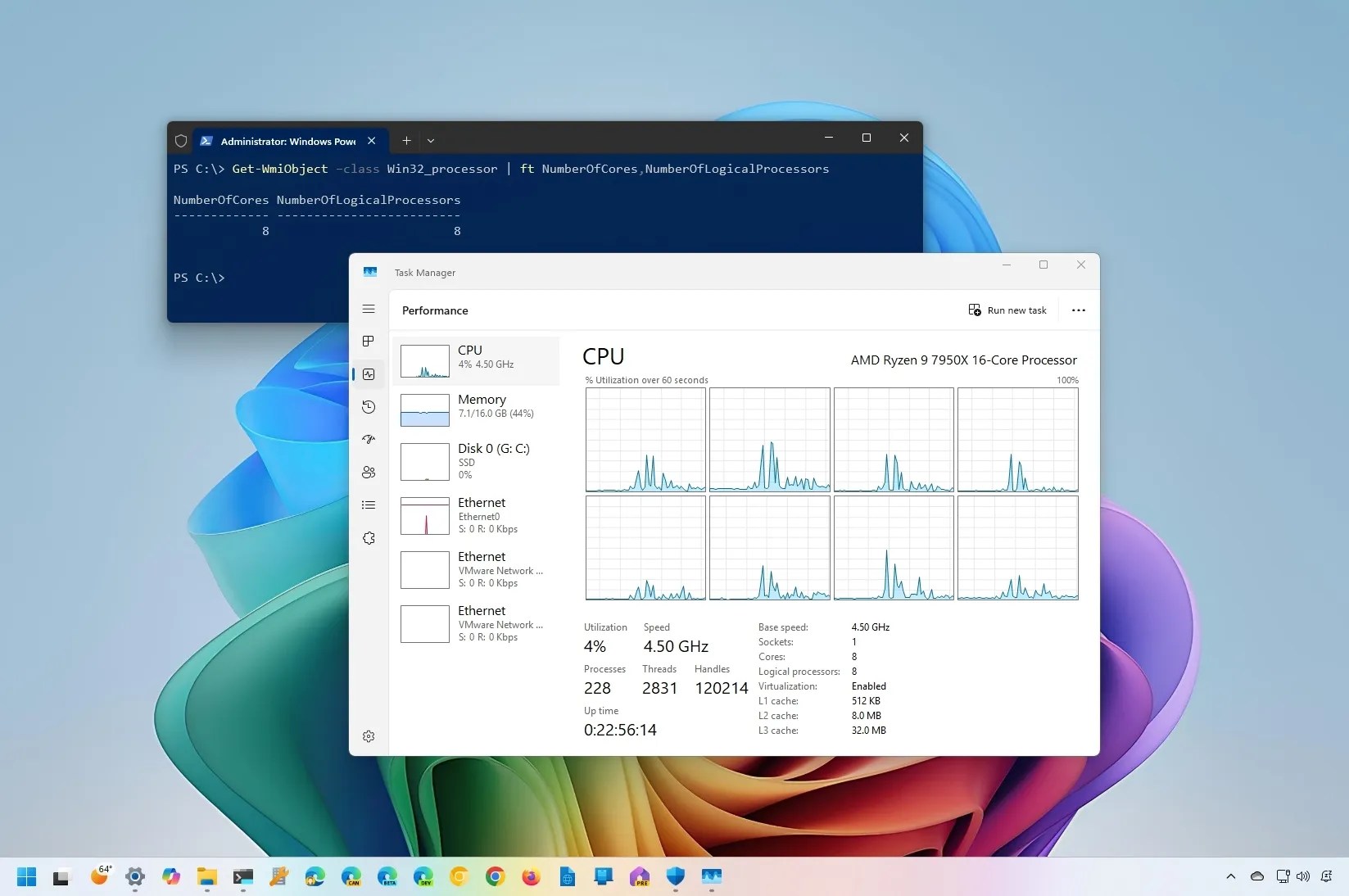Select the App history sidebar icon
This screenshot has height=896, width=1349.
click(368, 407)
